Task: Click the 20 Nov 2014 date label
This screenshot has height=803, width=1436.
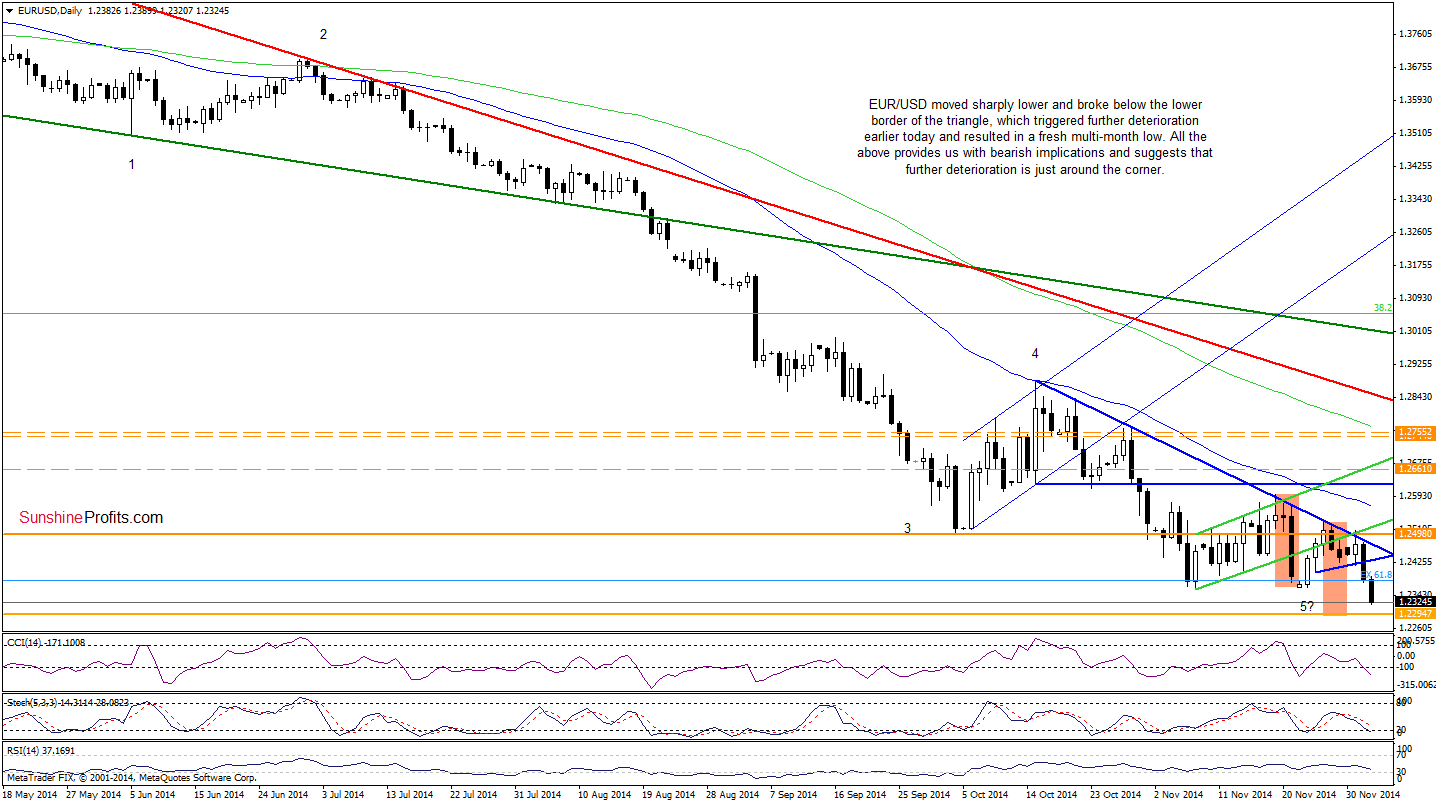Action: pos(1309,794)
